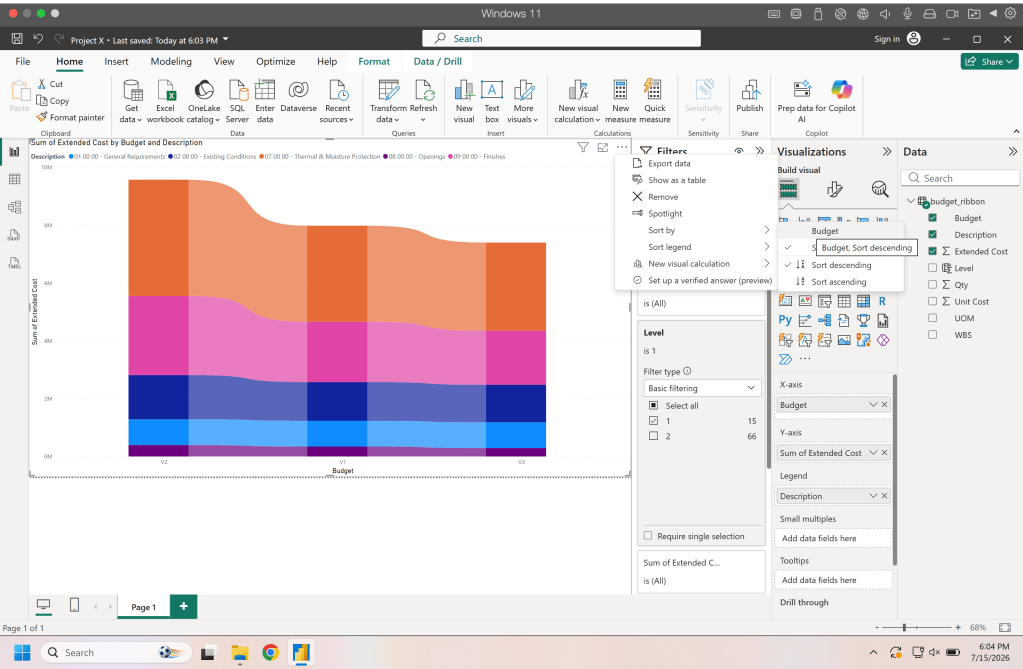1023x669 pixels.
Task: Check the UOM field
Action: [x=932, y=318]
